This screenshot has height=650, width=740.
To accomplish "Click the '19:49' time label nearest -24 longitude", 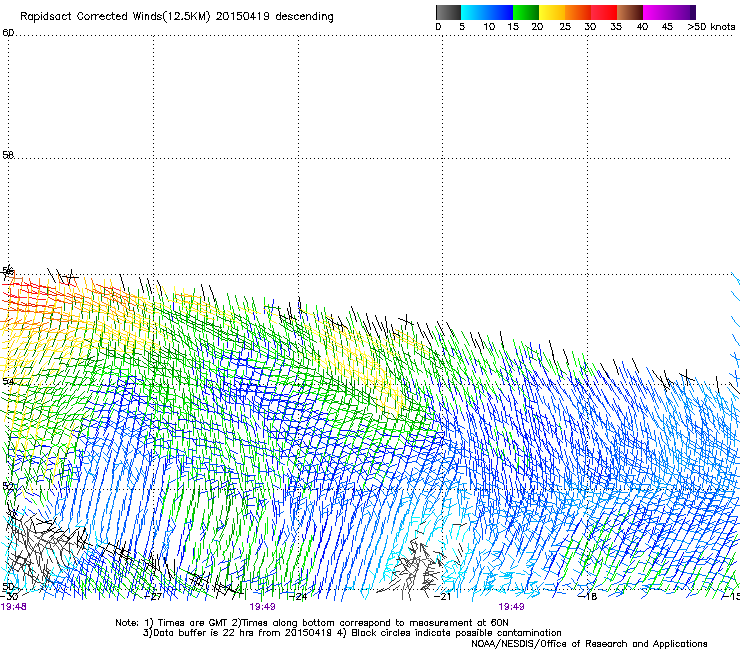I will click(262, 607).
